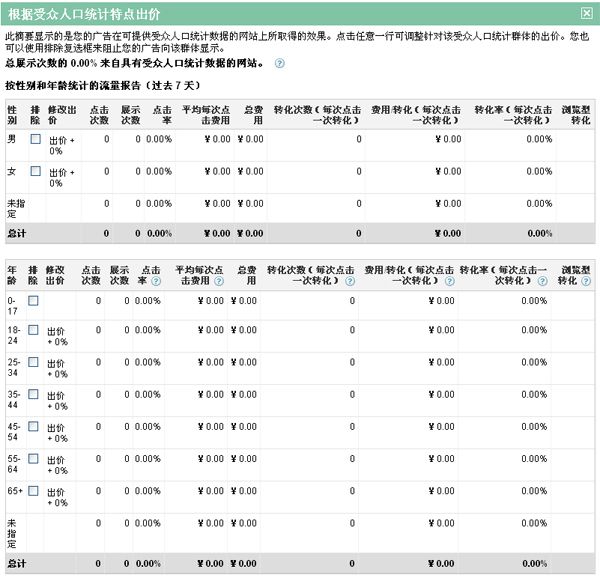Close the 根据受众人口统计特点出价 dialog
Viewport: 600px width, 578px height.
(x=585, y=12)
